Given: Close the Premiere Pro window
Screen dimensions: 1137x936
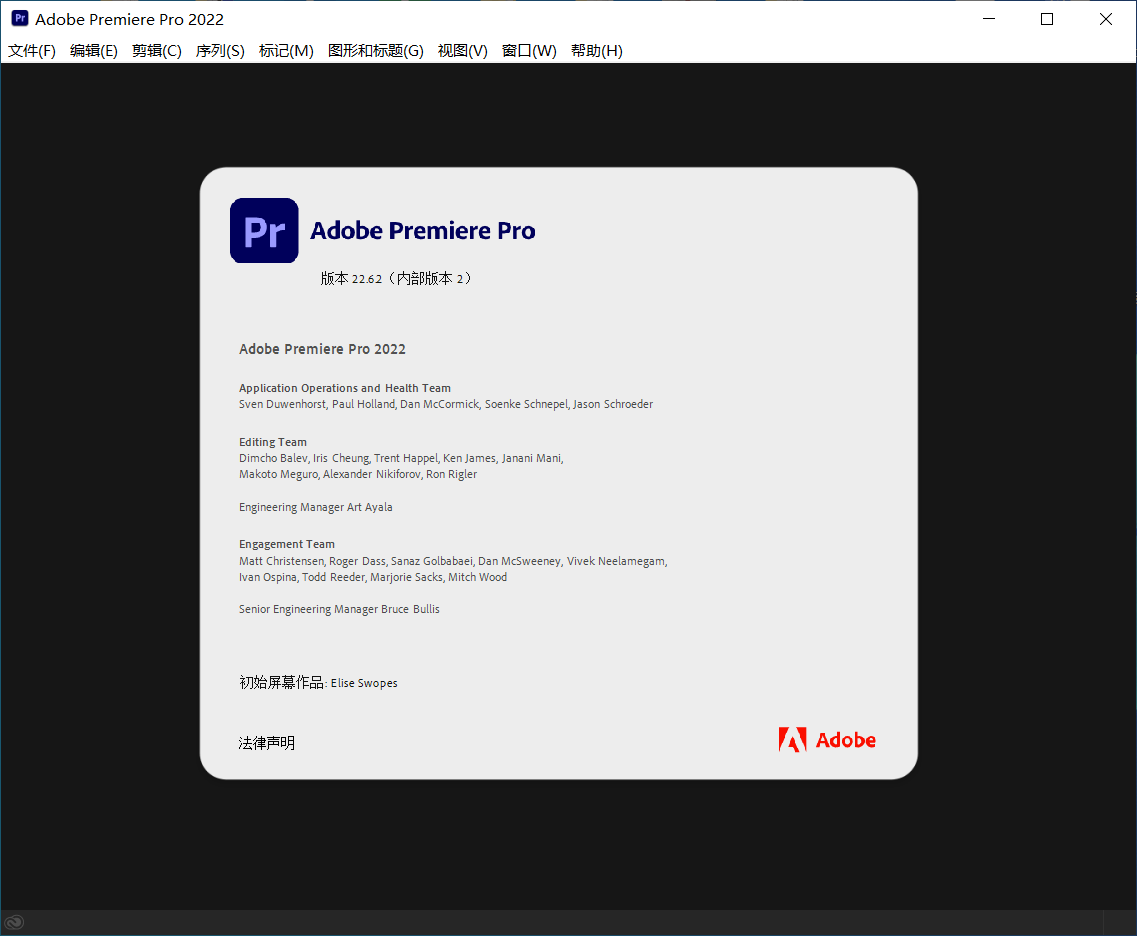Looking at the screenshot, I should click(1106, 19).
